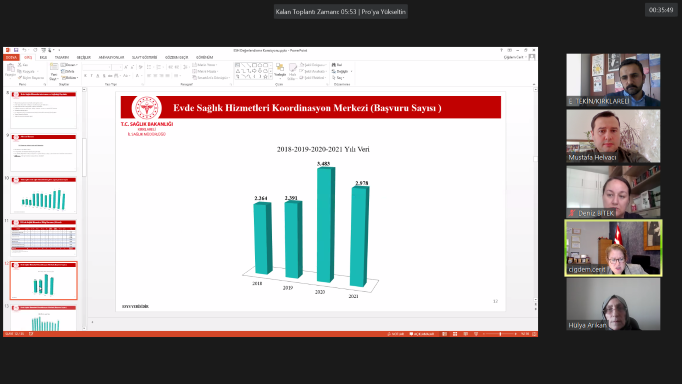Open the font name combo box
The image size is (682, 384).
click(x=97, y=67)
